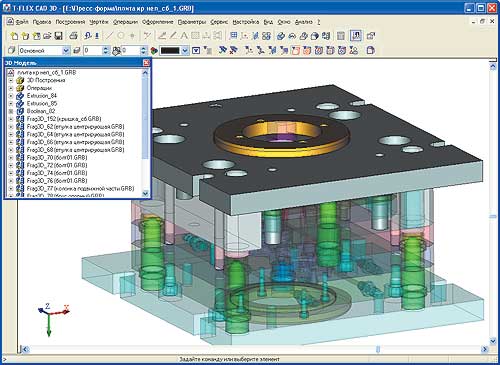Expand the Extrusion_84 tree node
This screenshot has height=365, width=500.
[11, 96]
